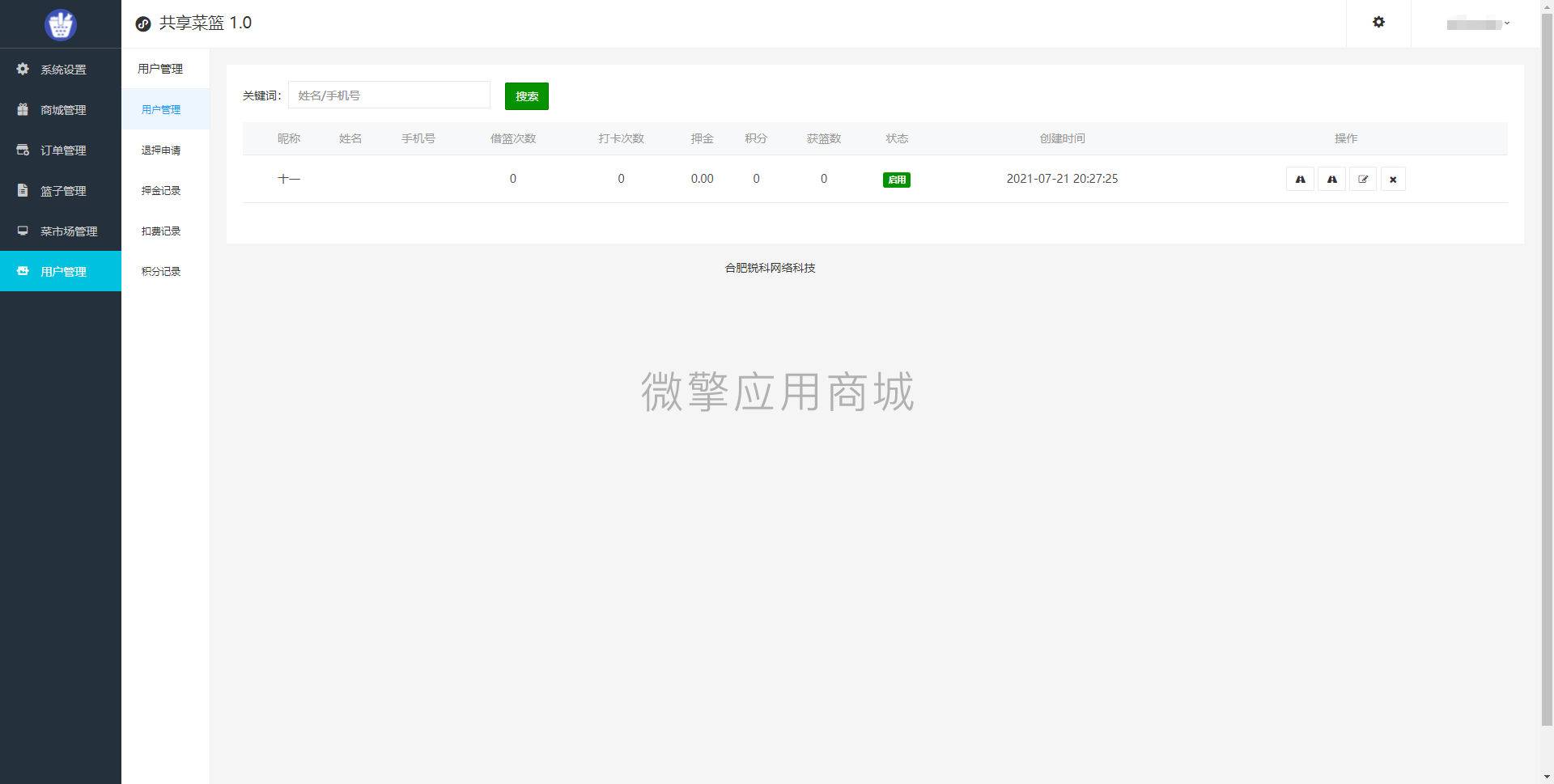Screen dimensions: 1554x784
Task: Click the 用户管理 heading atop the submenu
Action: coord(160,69)
